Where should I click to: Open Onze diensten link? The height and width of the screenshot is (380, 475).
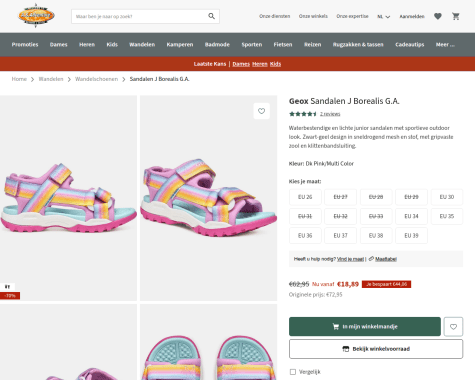pyautogui.click(x=275, y=16)
